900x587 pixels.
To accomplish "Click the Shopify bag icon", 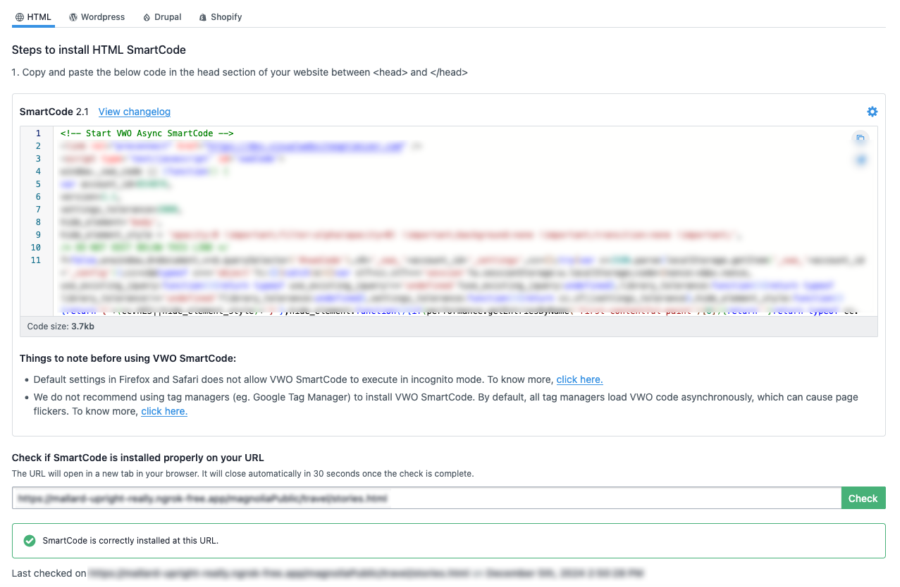I will 204,17.
